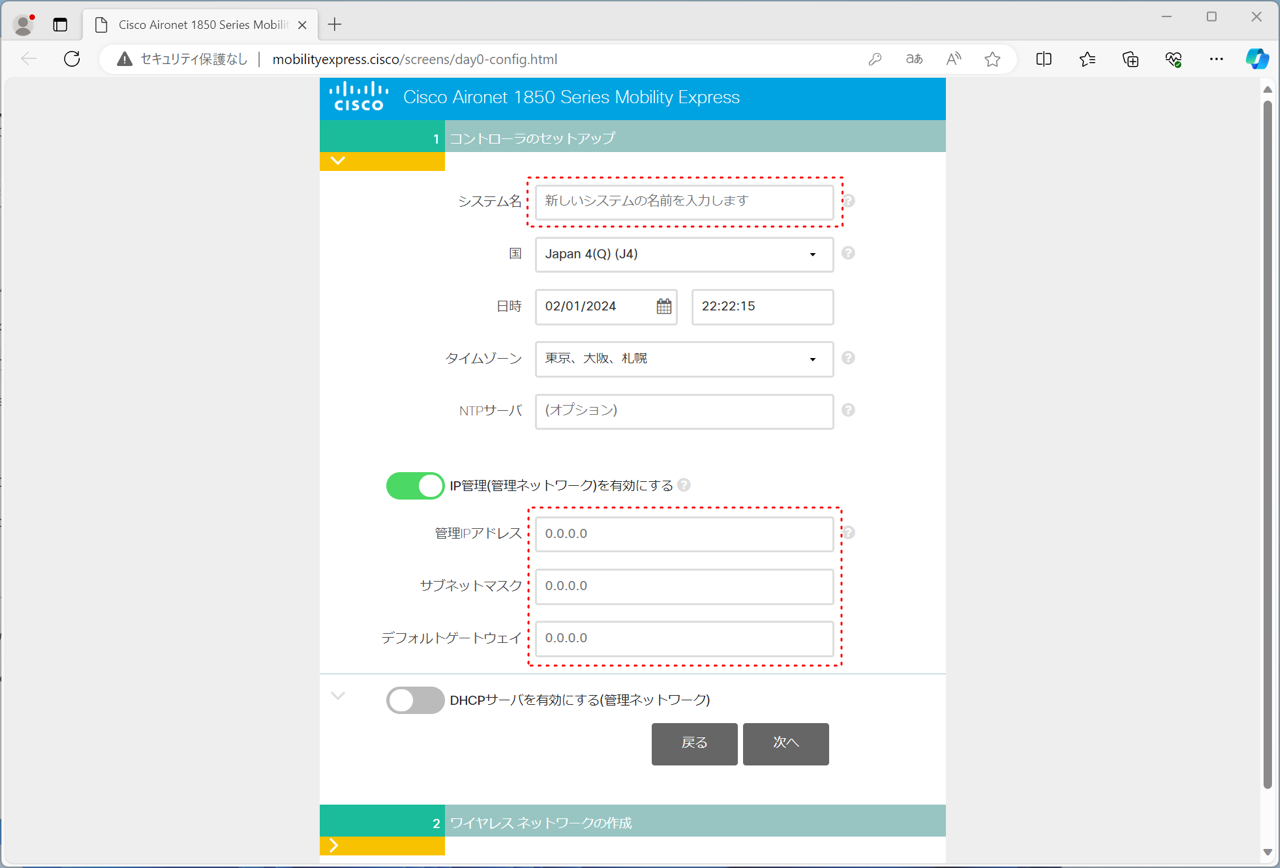This screenshot has width=1280, height=868.
Task: Open Browser essentials heart icon
Action: 1174,59
